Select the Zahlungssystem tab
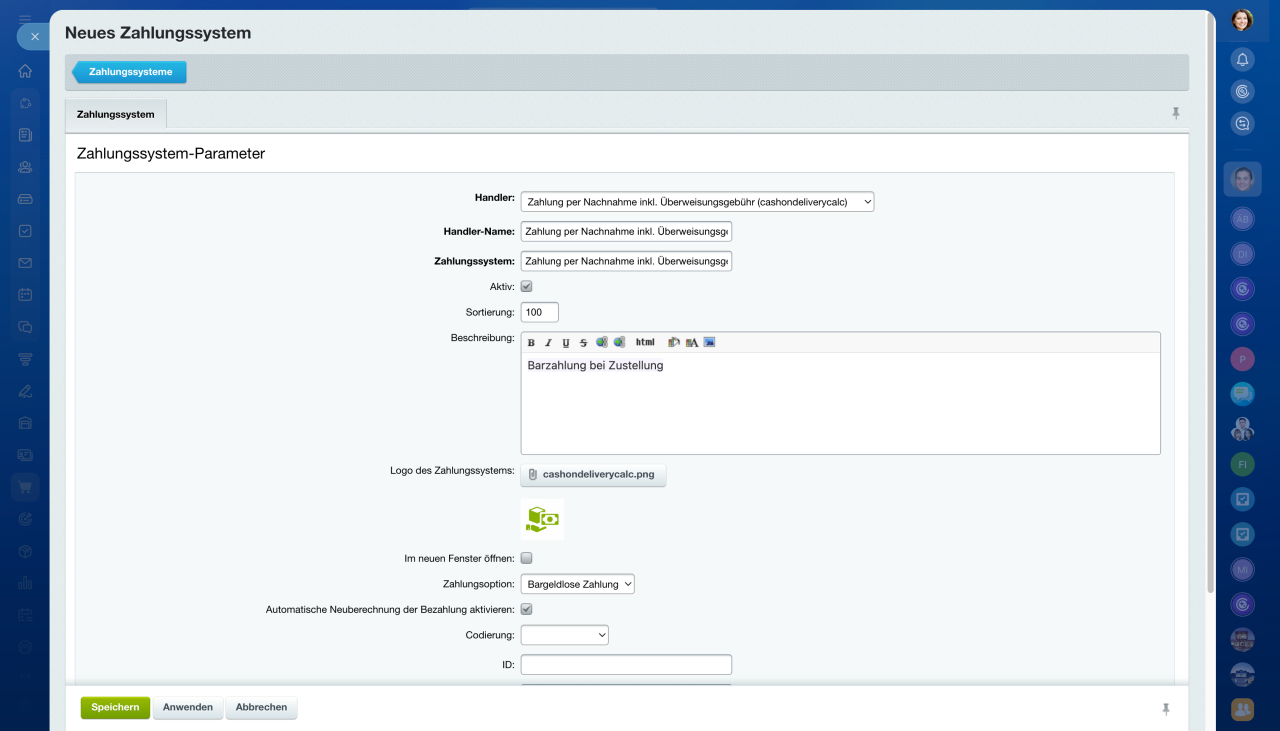This screenshot has width=1280, height=731. coord(116,114)
